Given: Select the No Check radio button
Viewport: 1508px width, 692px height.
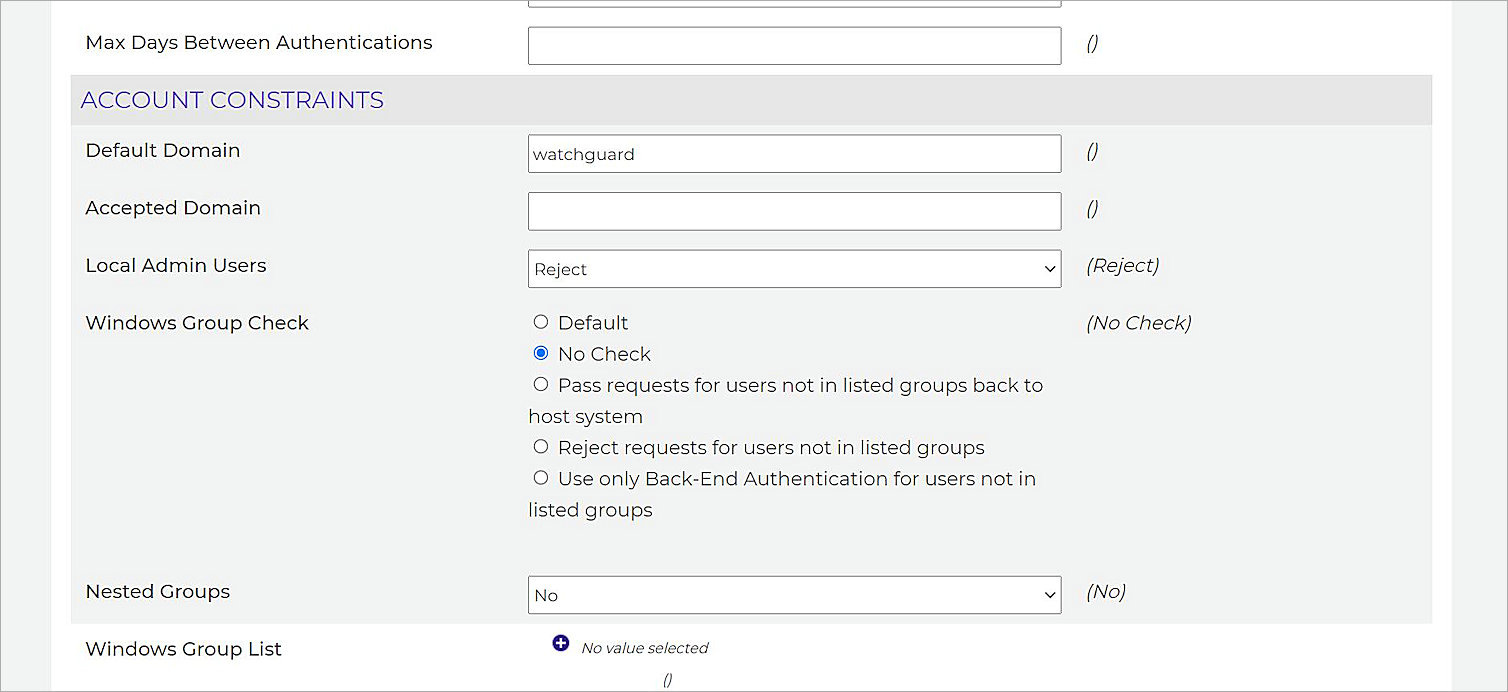Looking at the screenshot, I should click(x=541, y=352).
